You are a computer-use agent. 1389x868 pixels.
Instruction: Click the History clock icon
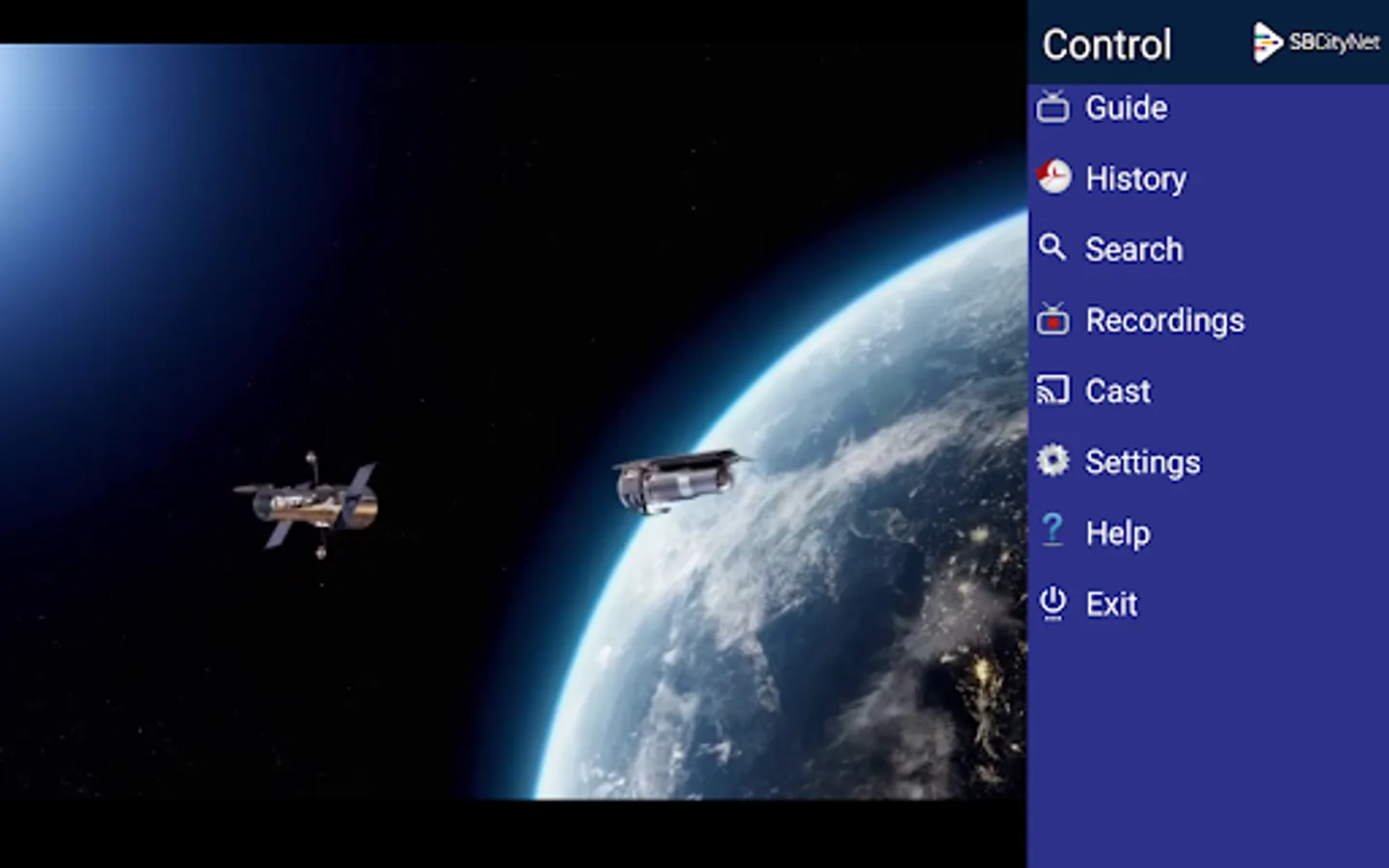pos(1053,176)
